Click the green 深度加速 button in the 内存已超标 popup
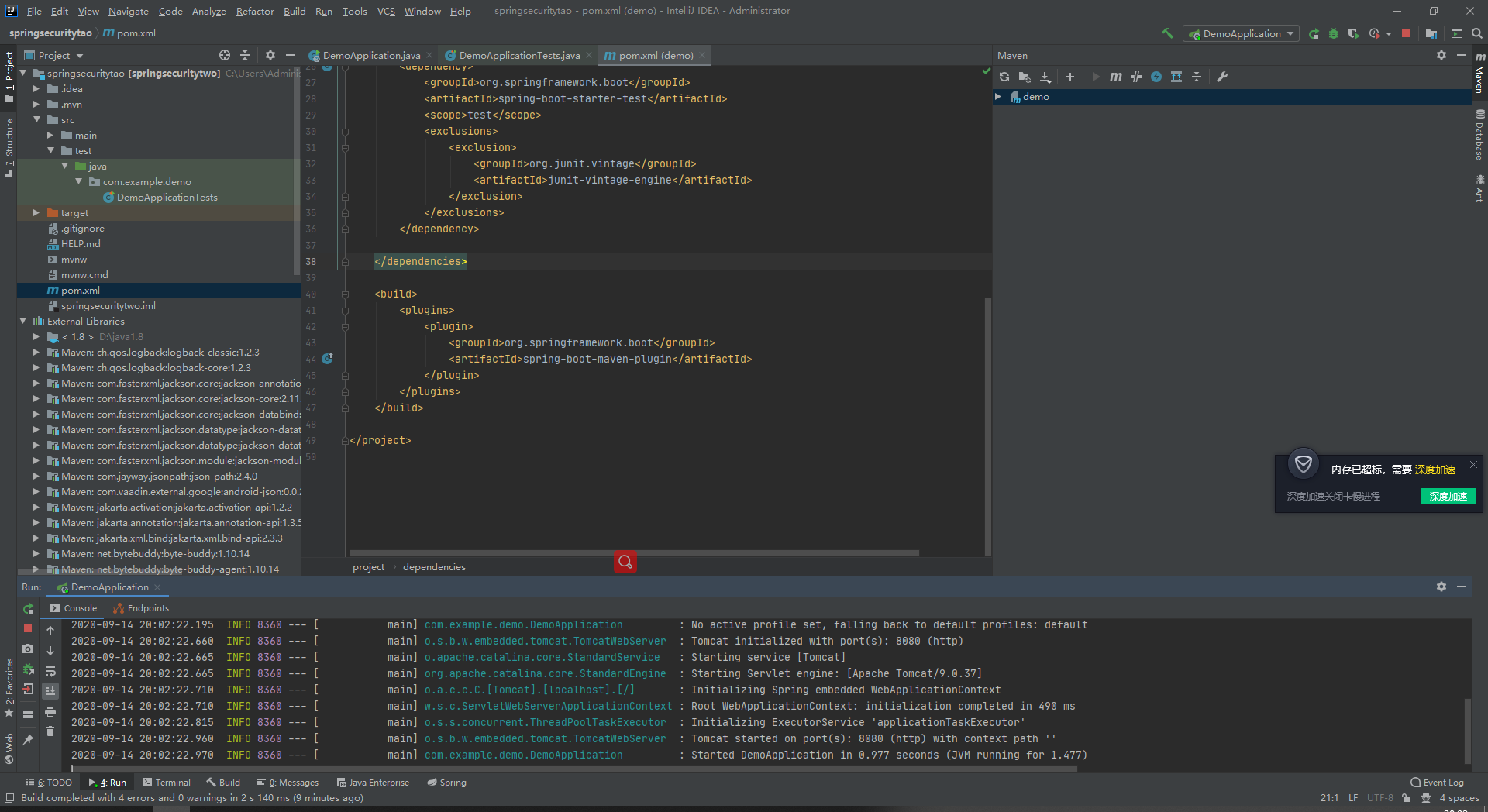 click(1448, 497)
